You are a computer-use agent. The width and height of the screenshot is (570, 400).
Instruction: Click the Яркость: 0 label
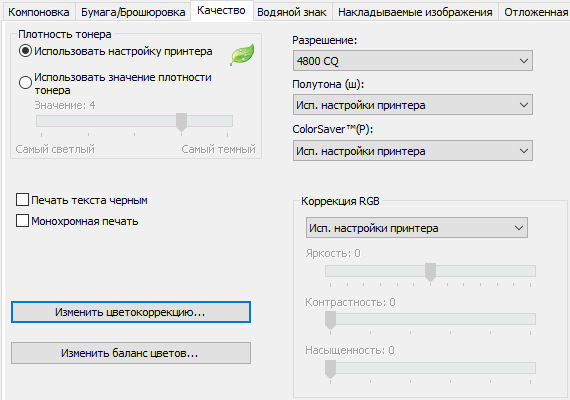(333, 253)
